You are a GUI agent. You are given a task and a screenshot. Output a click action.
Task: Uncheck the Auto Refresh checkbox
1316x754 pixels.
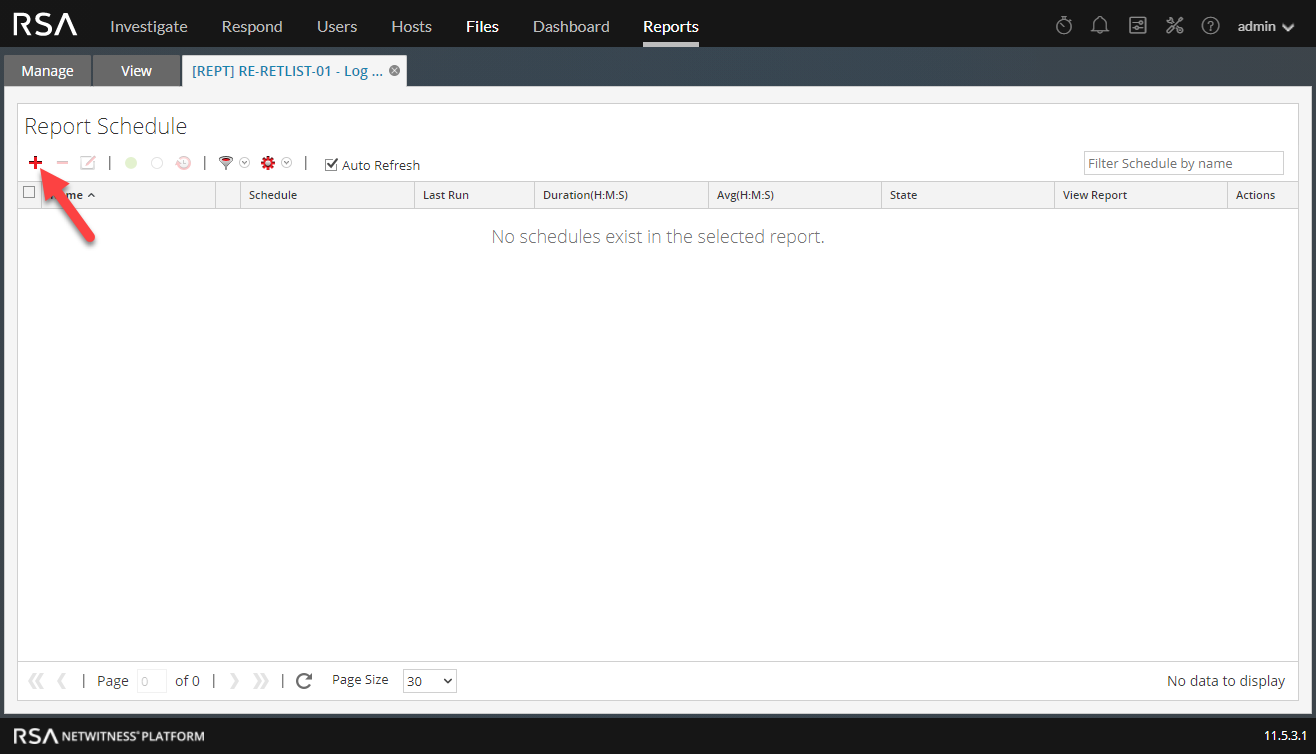click(x=332, y=165)
